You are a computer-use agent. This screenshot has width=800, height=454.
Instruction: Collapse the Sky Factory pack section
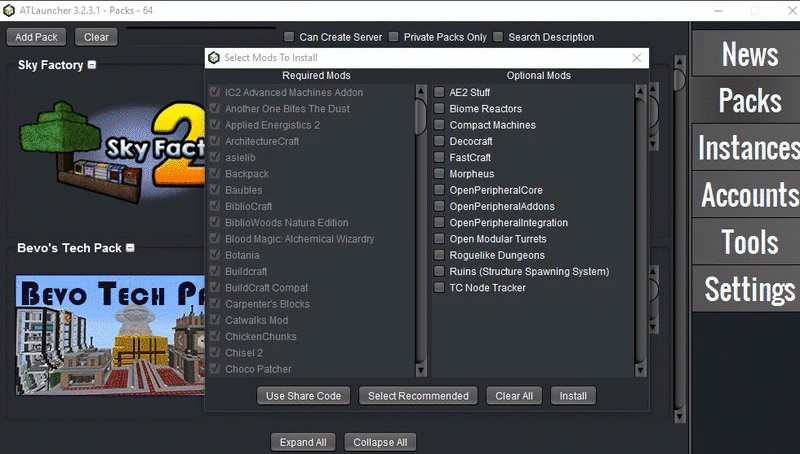(92, 65)
